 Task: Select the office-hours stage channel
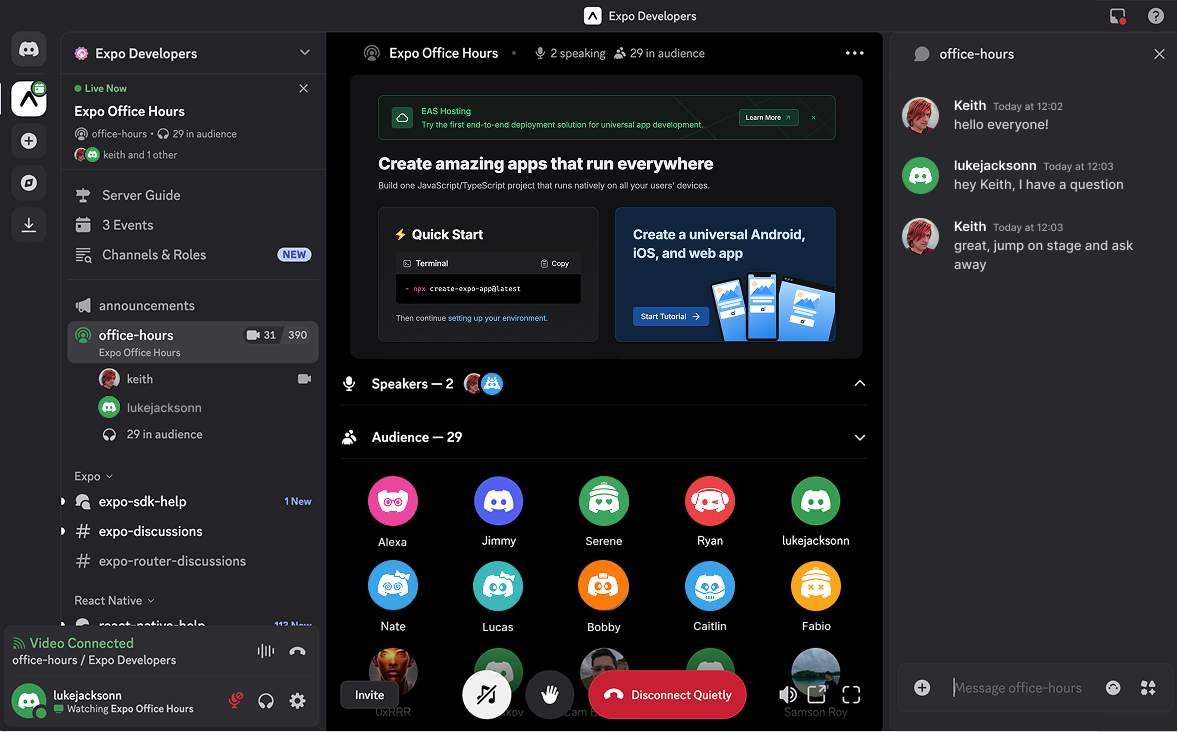193,342
